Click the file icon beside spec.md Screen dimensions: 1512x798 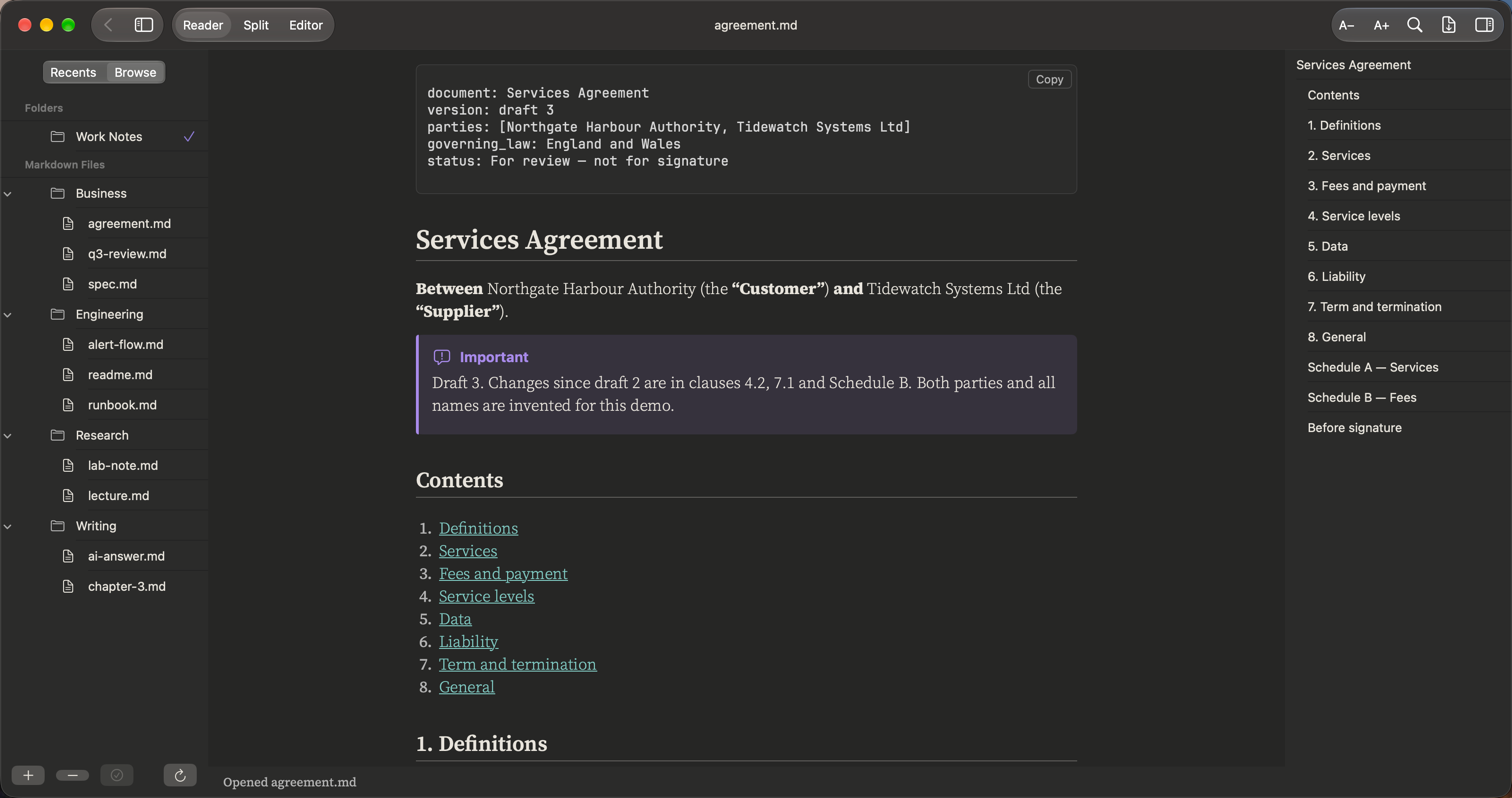(68, 284)
